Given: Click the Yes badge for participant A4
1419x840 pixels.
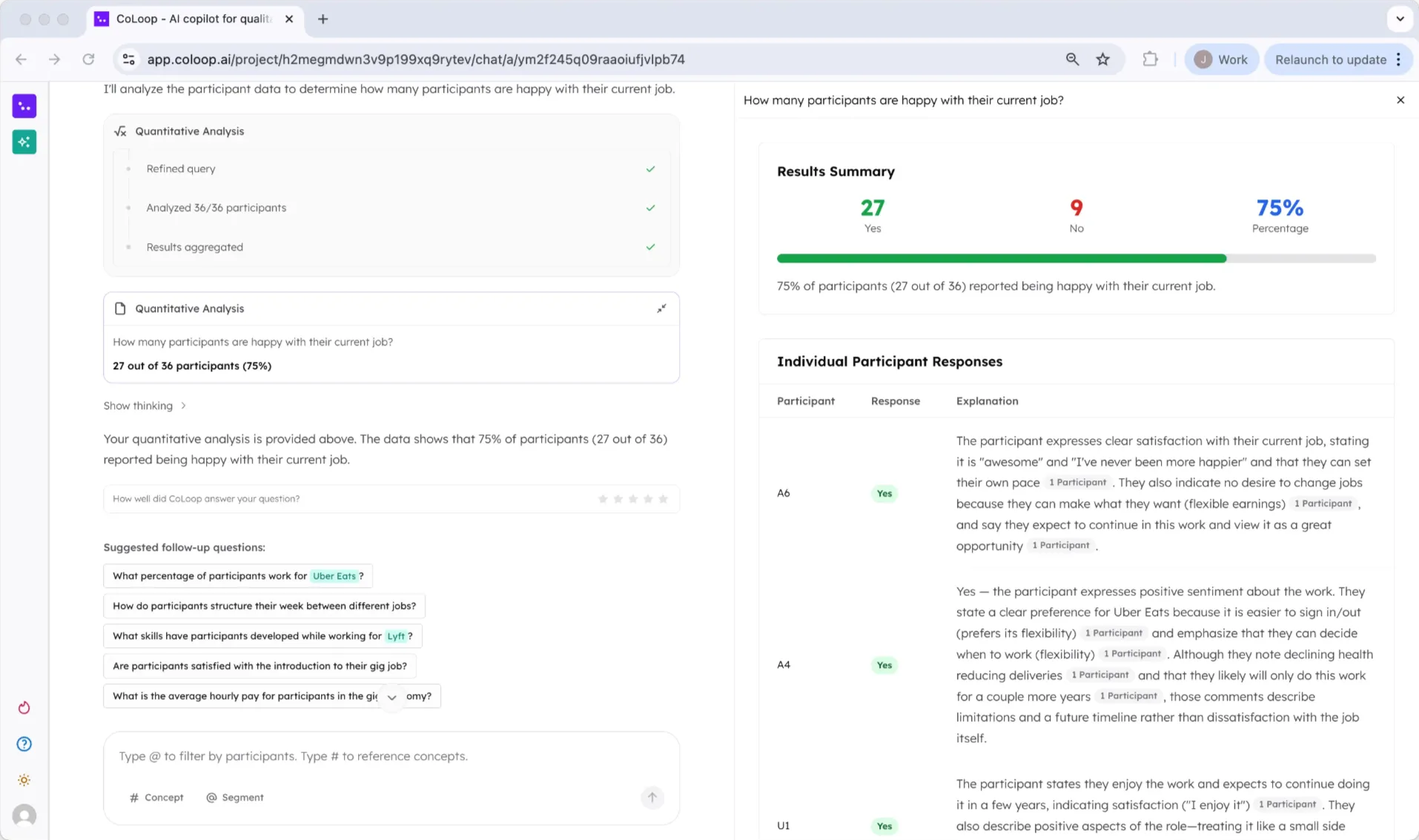Looking at the screenshot, I should click(x=884, y=665).
